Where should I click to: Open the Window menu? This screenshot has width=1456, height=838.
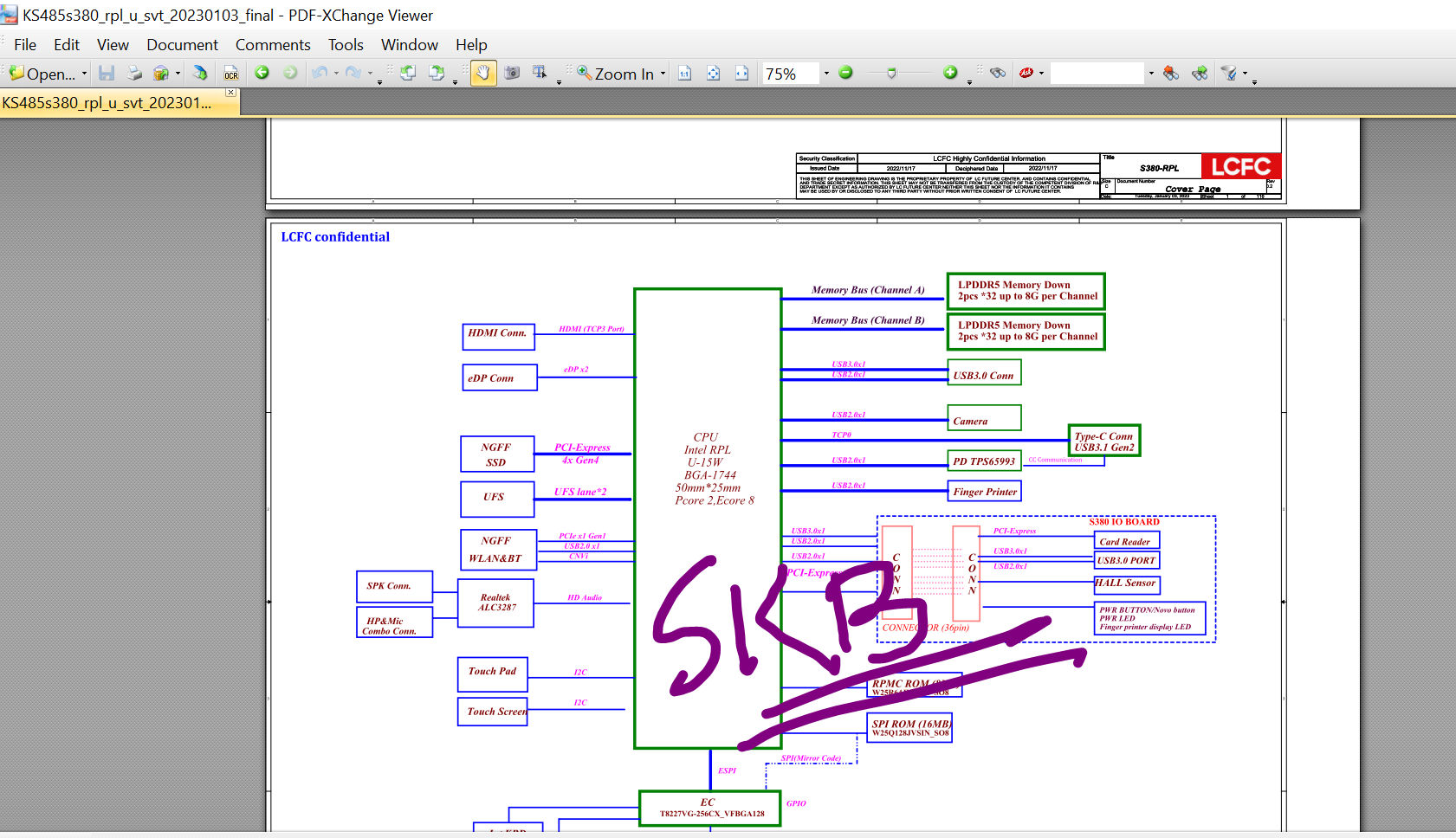click(x=410, y=45)
